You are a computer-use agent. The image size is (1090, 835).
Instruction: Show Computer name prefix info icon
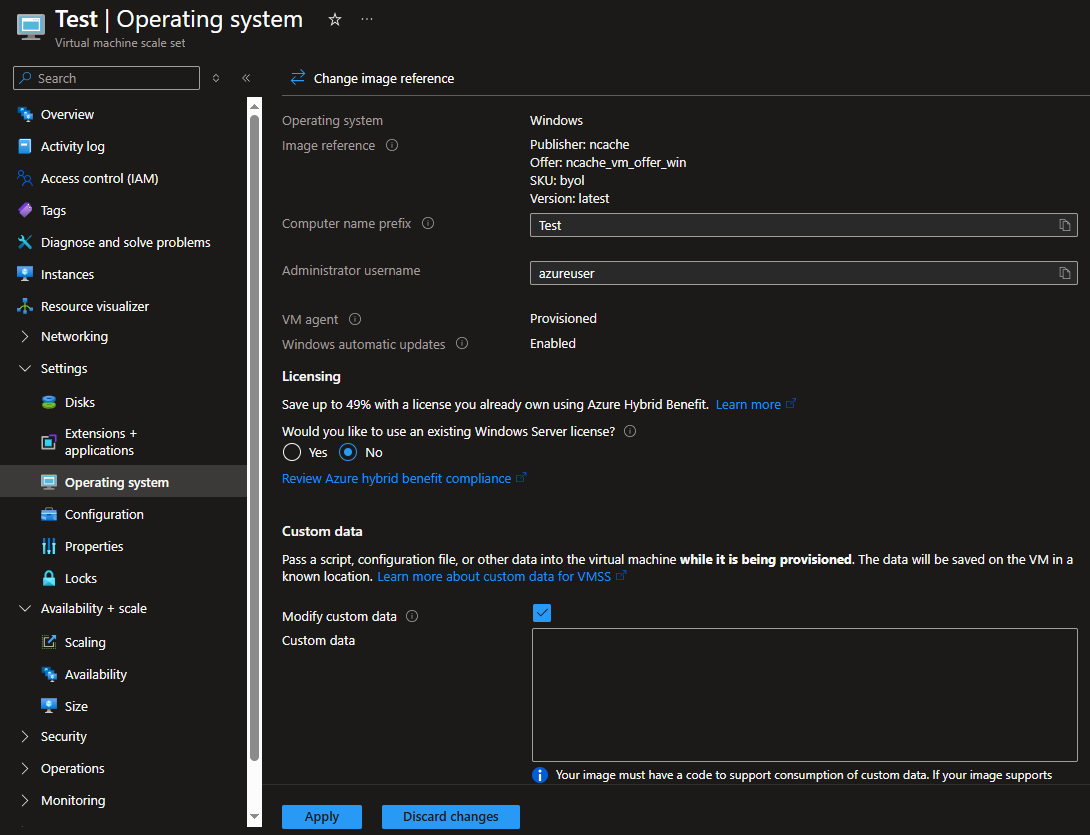click(x=428, y=223)
